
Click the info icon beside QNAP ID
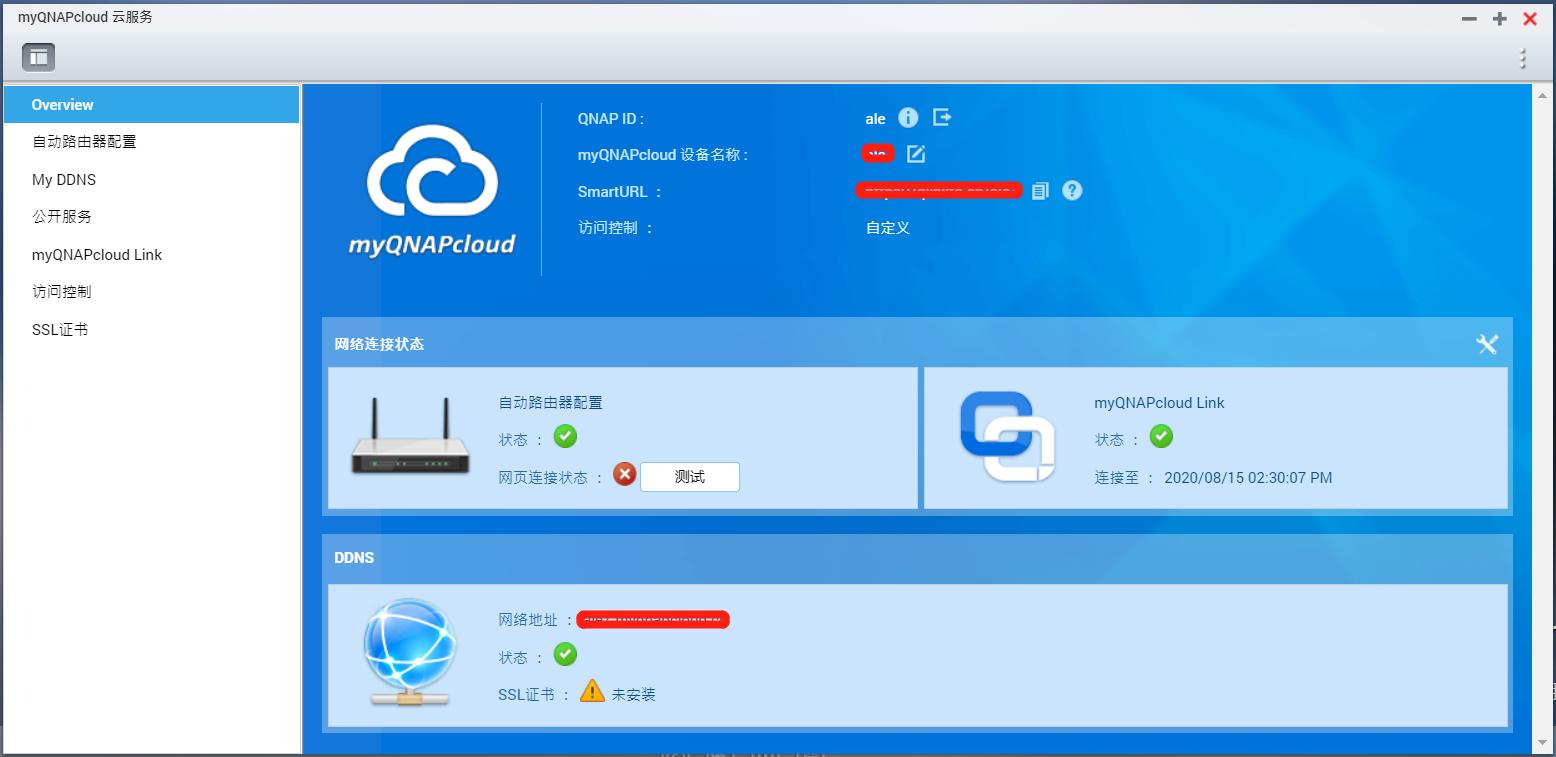point(908,118)
